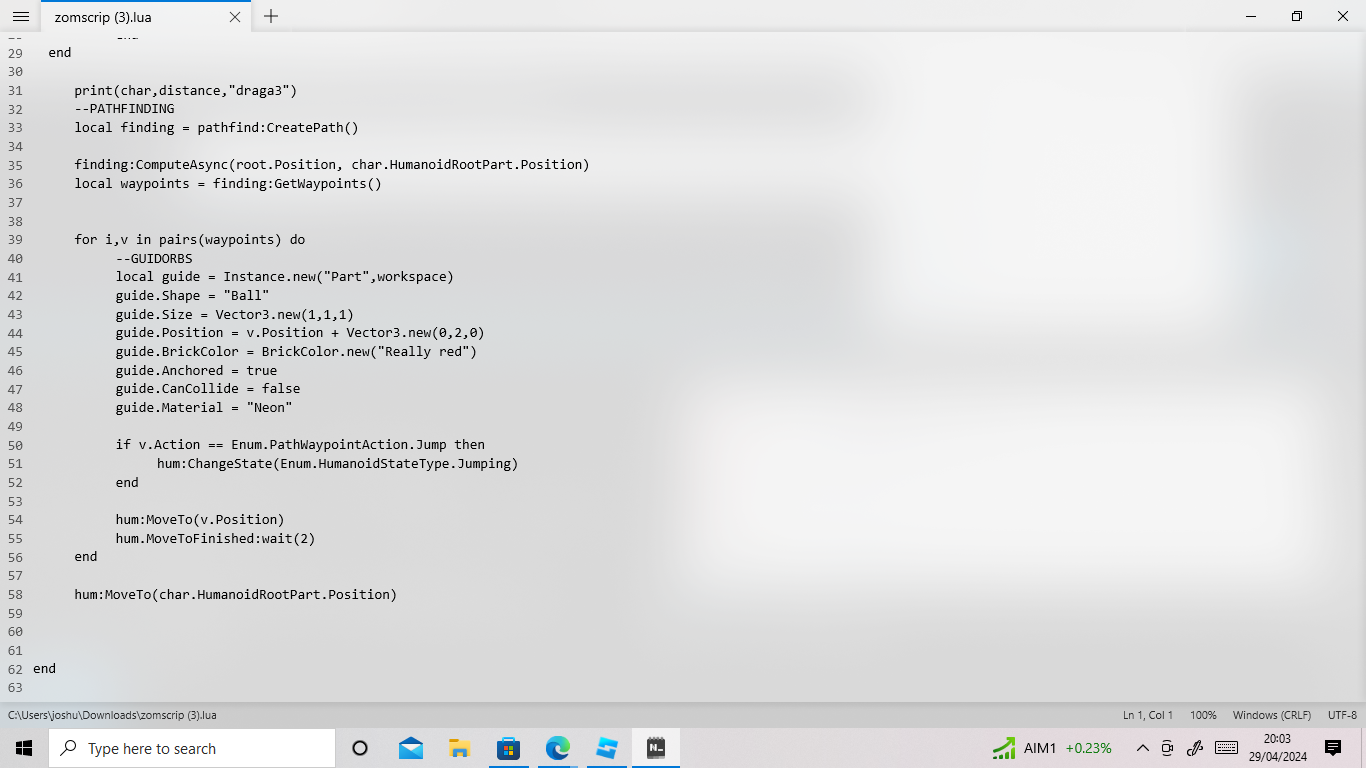1366x768 pixels.
Task: Open File Explorer from taskbar
Action: click(x=459, y=748)
